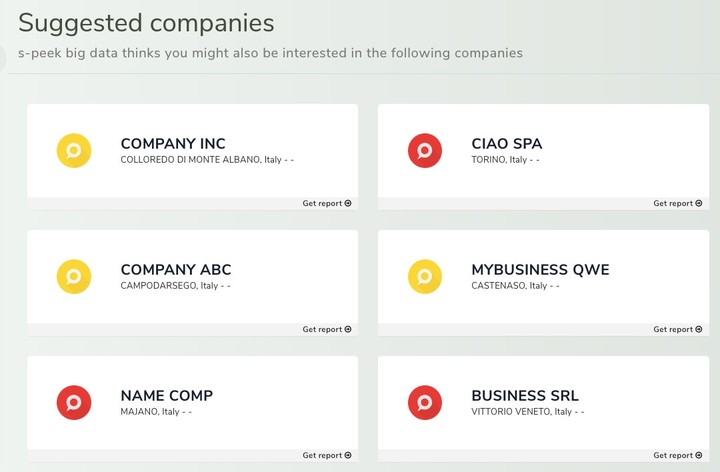Viewport: 720px width, 472px height.
Task: Get report for CIAO SPA
Action: tap(678, 203)
